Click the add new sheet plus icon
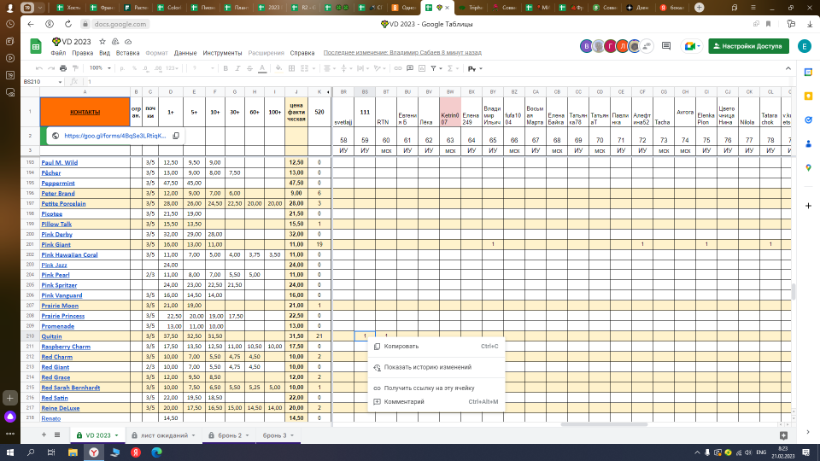Viewport: 820px width, 461px height. 46,436
